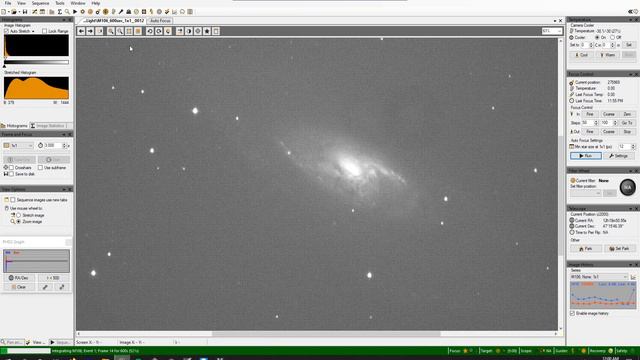The width and height of the screenshot is (640, 360).
Task: Click the Warm button in Temperature panel
Action: [x=607, y=55]
